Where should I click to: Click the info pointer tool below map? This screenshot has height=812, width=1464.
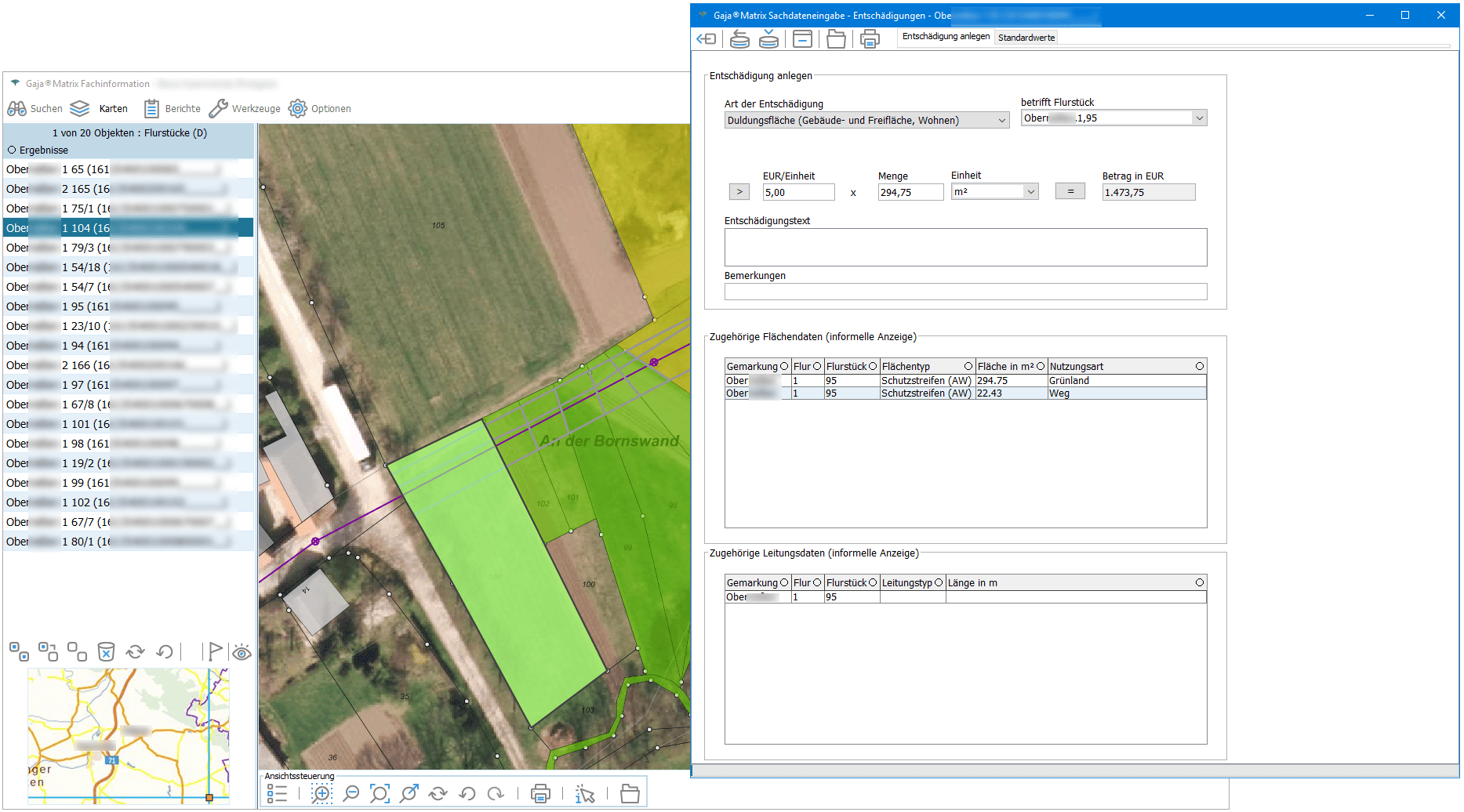click(585, 794)
